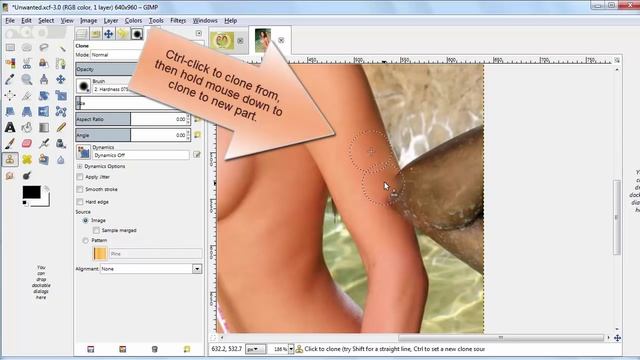Open the zoom percentage dropdown in status bar
640x360 pixels.
[x=291, y=349]
